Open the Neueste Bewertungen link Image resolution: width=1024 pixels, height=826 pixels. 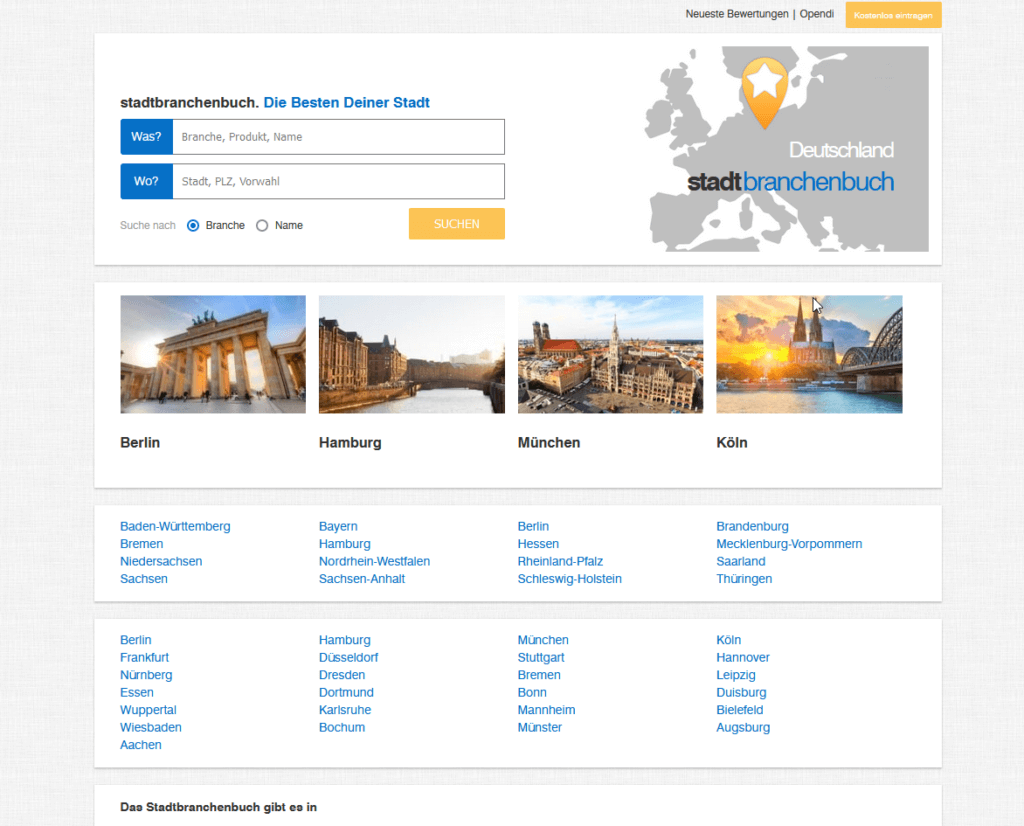tap(737, 14)
